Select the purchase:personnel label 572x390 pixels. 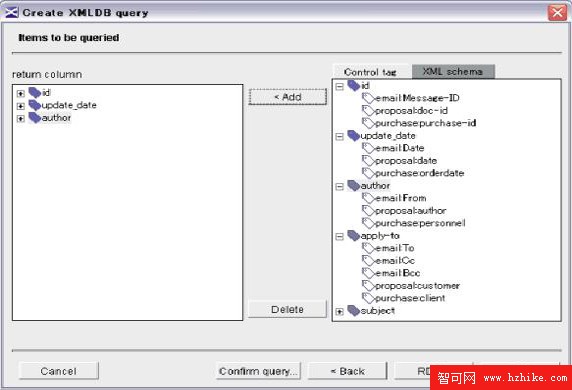tap(420, 223)
